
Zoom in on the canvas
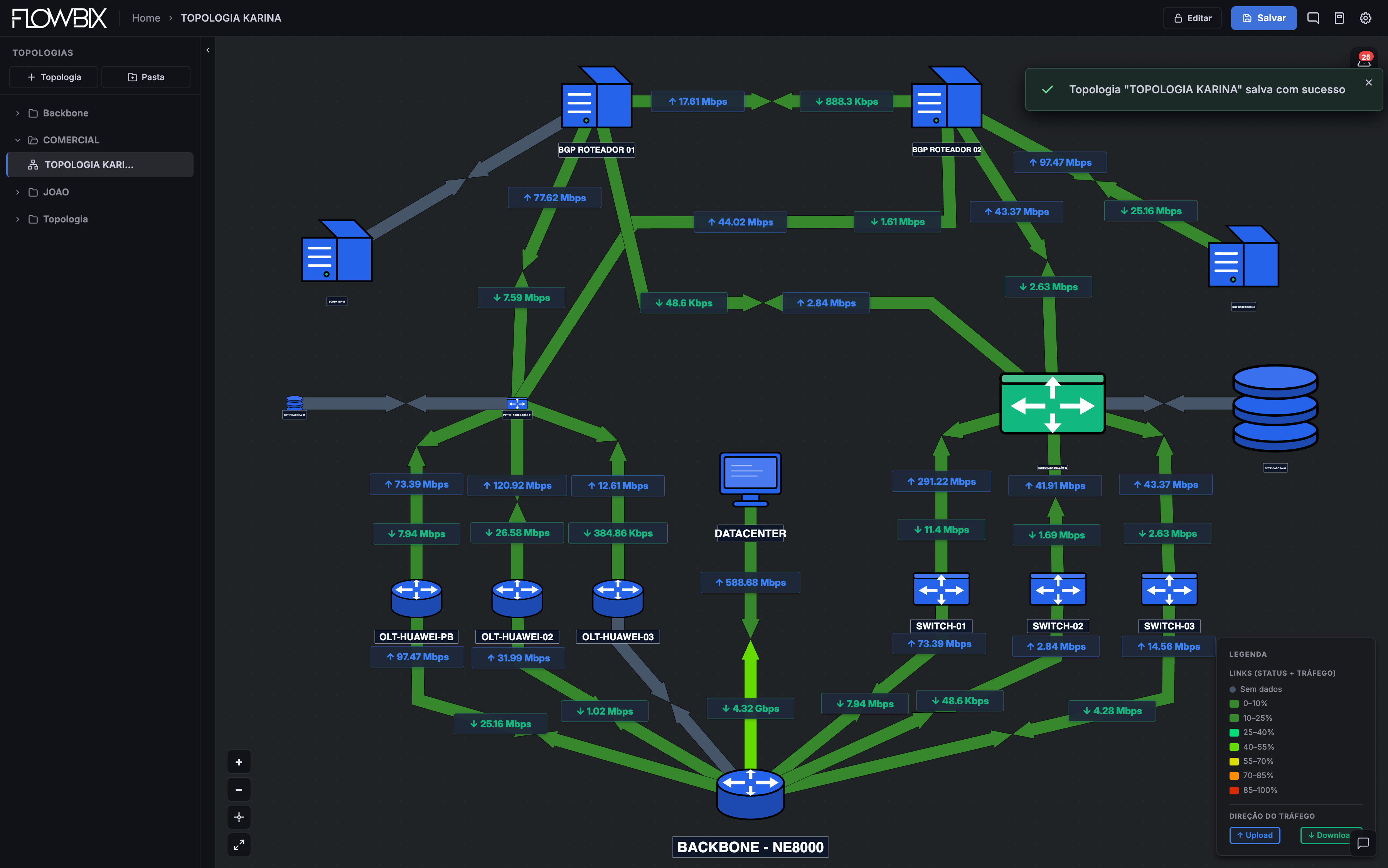tap(239, 762)
